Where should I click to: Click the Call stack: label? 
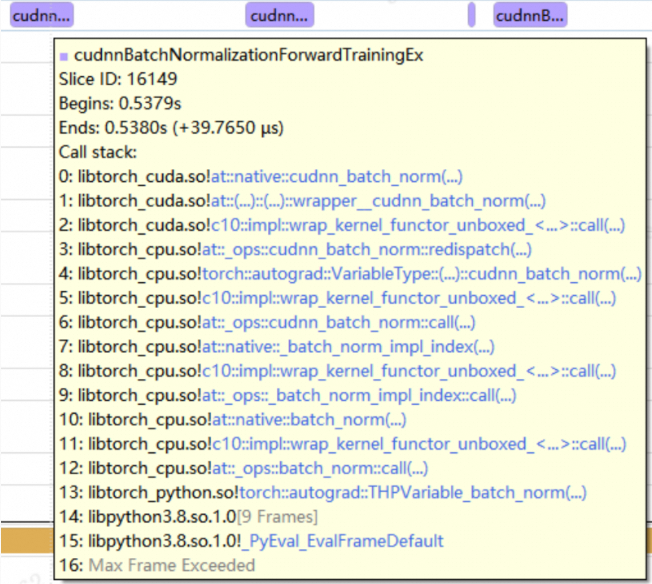pyautogui.click(x=98, y=152)
